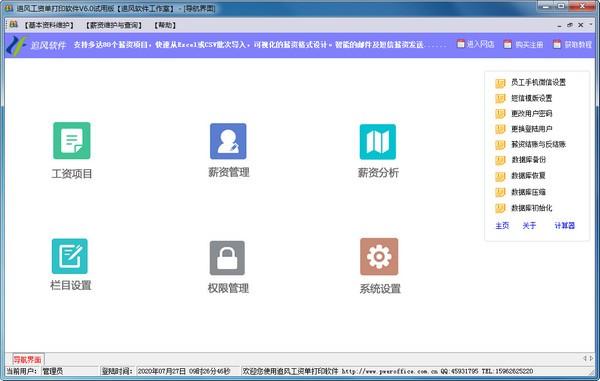Open the blue 薪资管理 user icon

[x=228, y=141]
